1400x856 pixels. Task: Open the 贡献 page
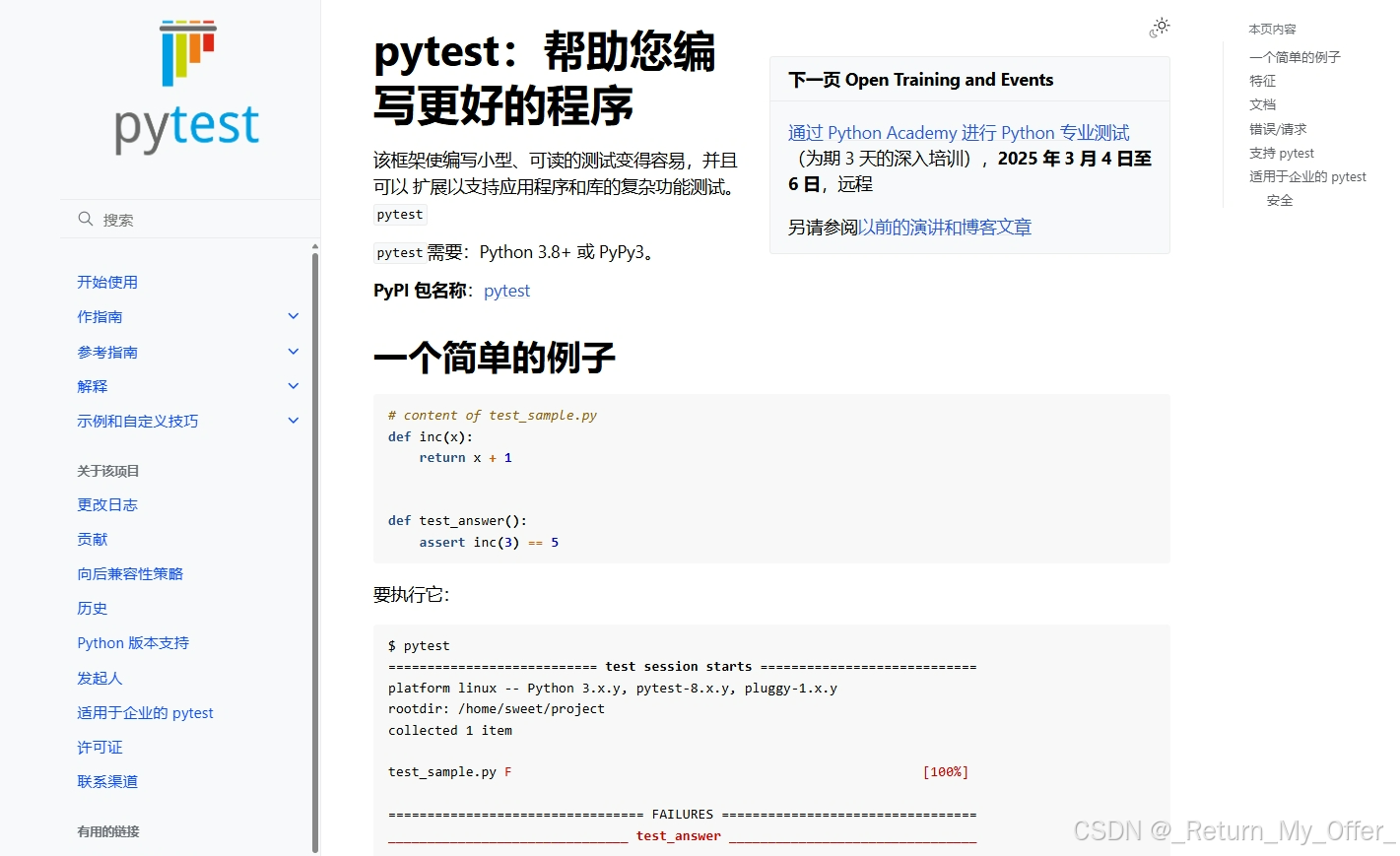click(x=92, y=539)
